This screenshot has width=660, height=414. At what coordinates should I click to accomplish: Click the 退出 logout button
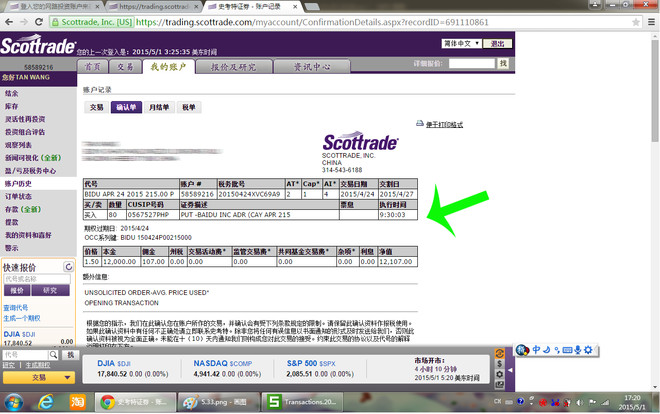(x=497, y=43)
